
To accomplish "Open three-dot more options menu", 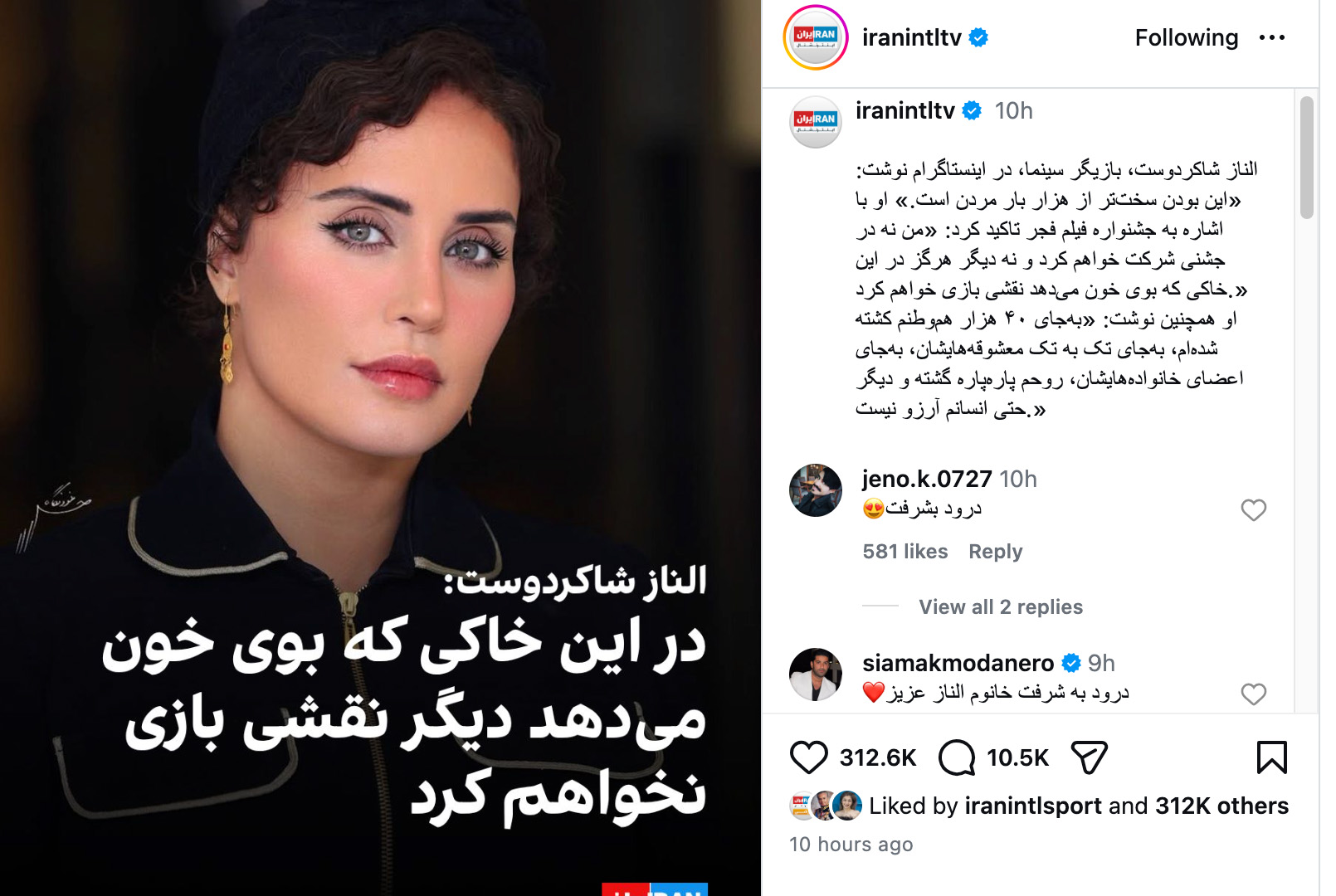I will tap(1271, 37).
